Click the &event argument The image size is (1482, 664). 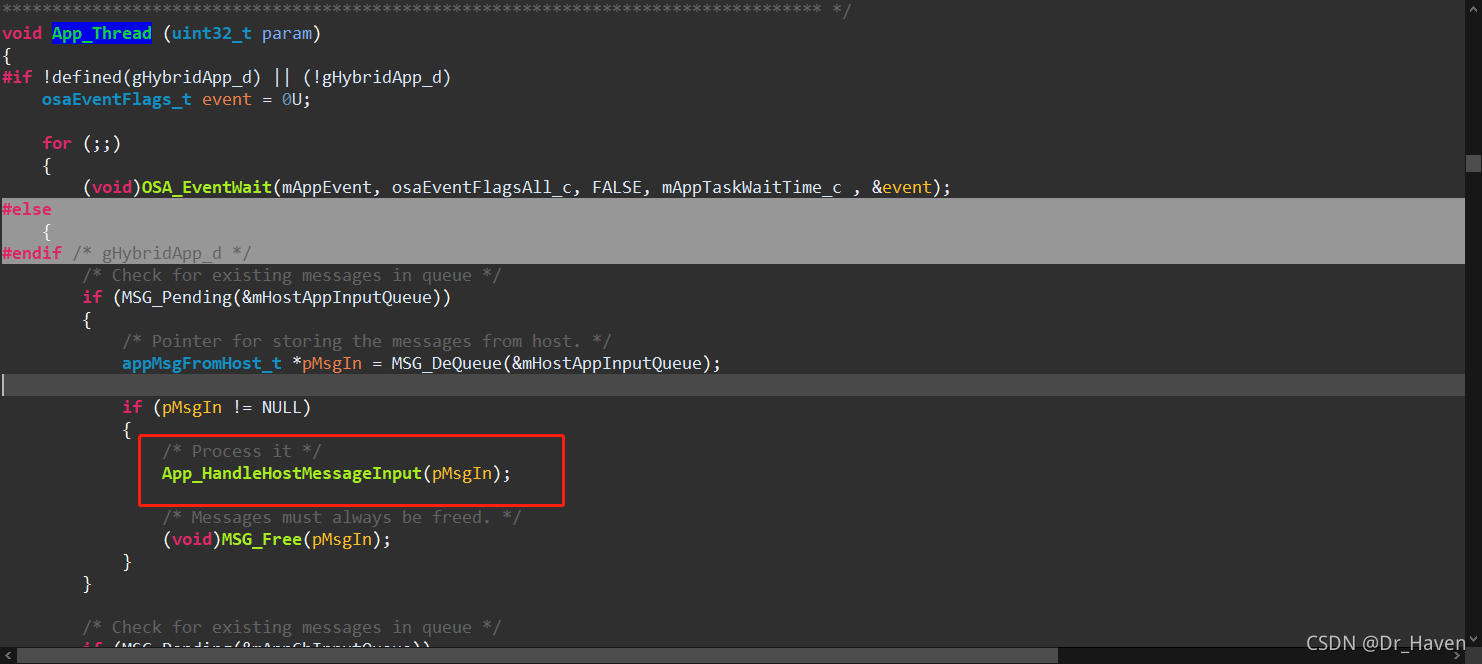click(901, 187)
